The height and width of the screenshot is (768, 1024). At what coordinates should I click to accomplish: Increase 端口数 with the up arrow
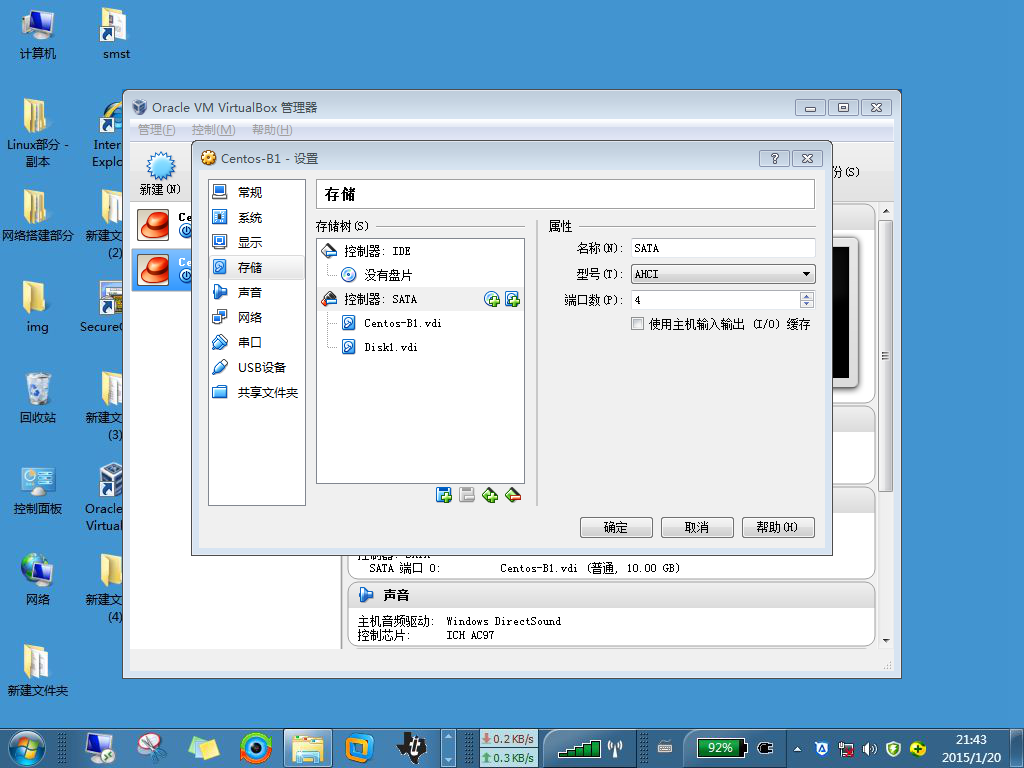(x=807, y=296)
